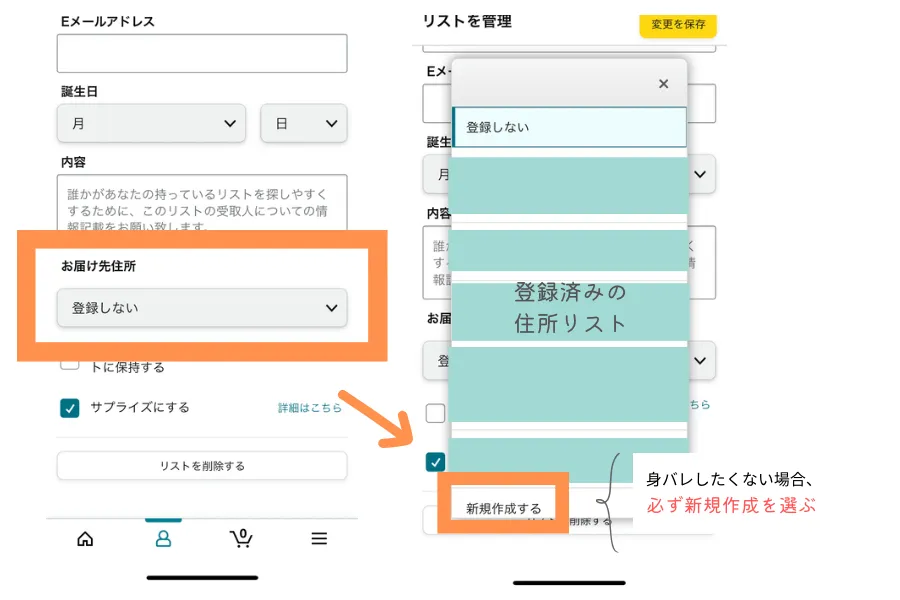Click the 内容 description text area
The image size is (900, 600).
click(202, 203)
